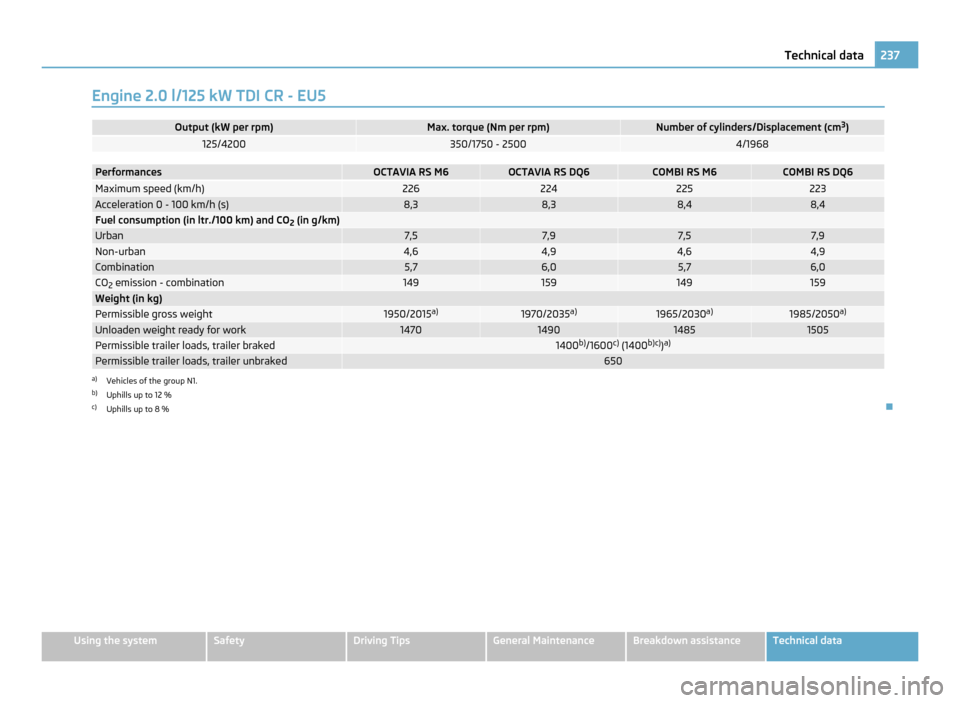
Task: Click the trailer braked row label
Action: point(185,345)
